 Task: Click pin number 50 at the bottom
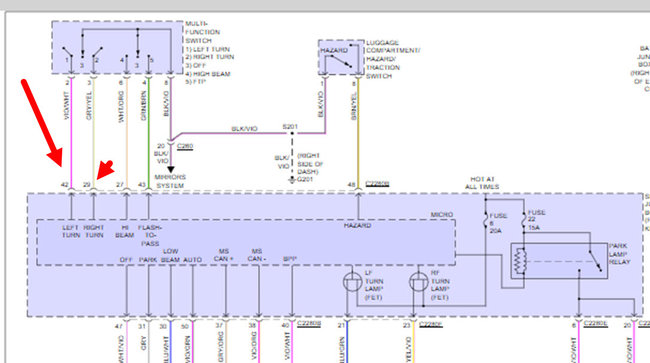pos(185,327)
